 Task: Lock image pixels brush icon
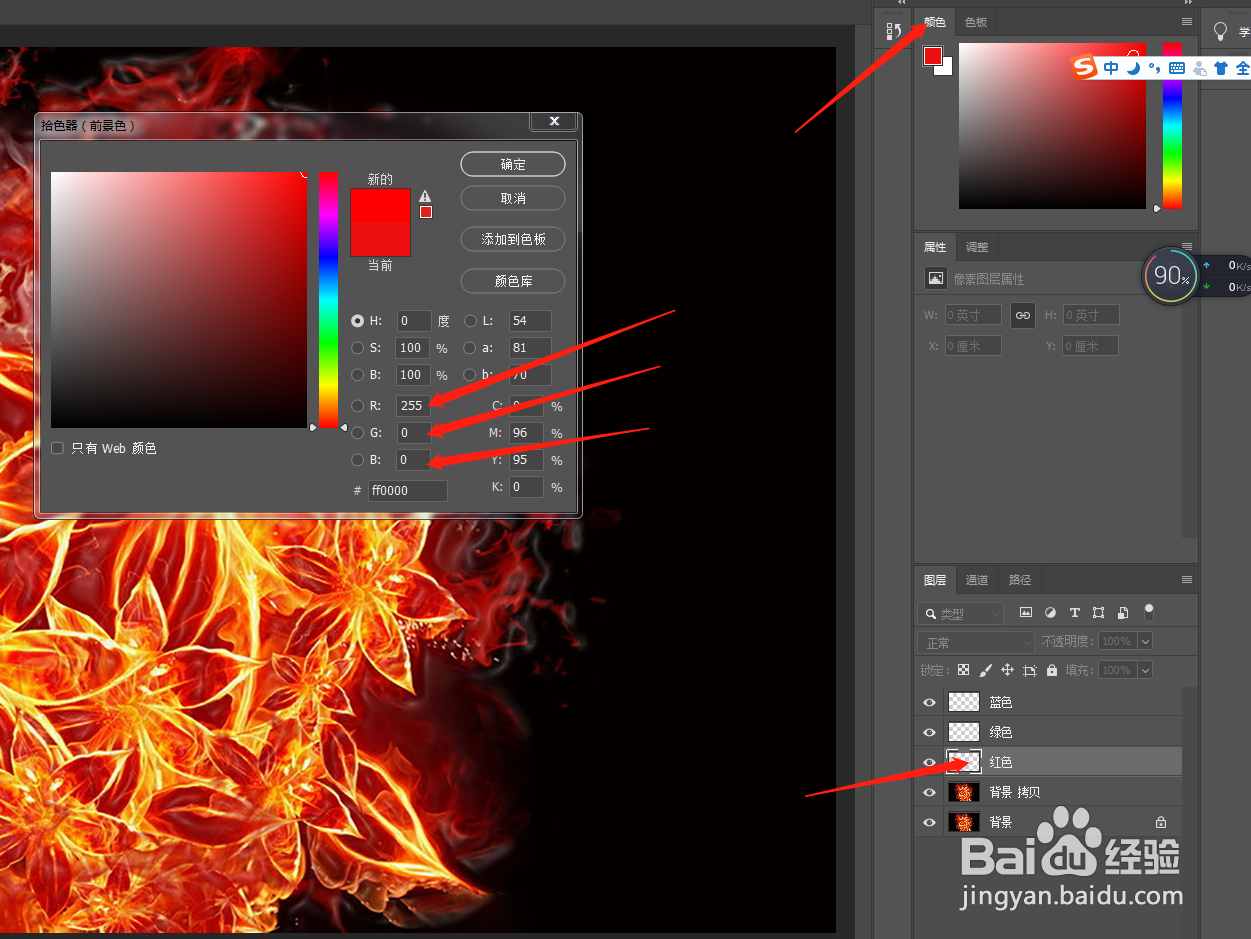985,670
